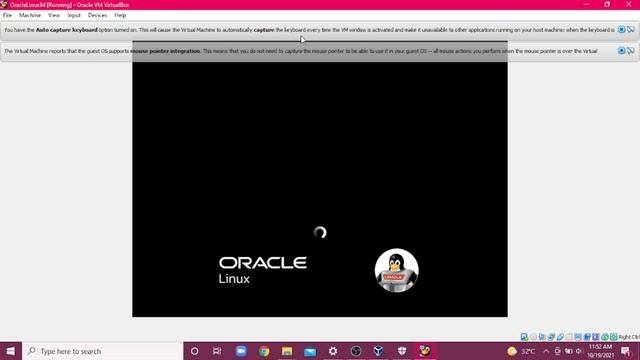Open the Input menu
This screenshot has width=640, height=360.
click(74, 15)
